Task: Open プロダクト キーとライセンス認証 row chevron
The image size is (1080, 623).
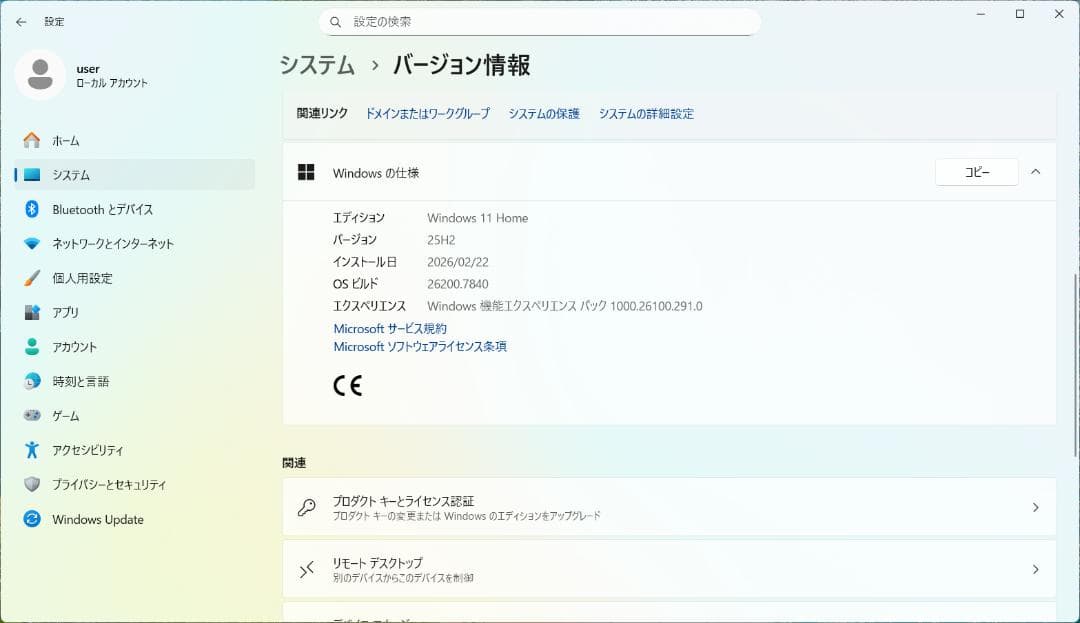Action: coord(1035,507)
